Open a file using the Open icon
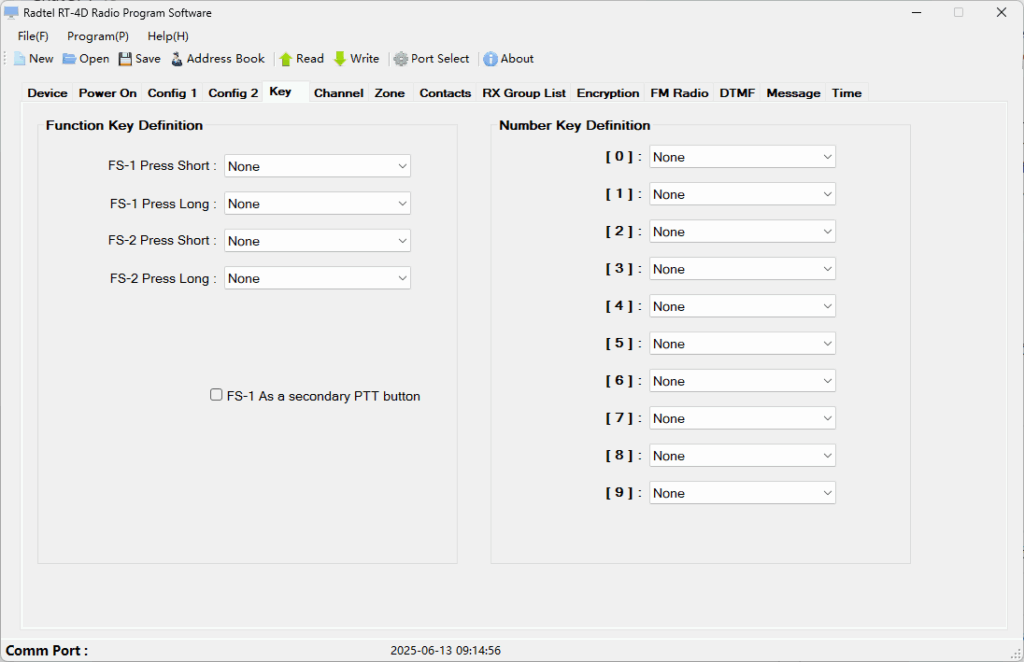Screen dimensions: 1024x662 [69, 59]
